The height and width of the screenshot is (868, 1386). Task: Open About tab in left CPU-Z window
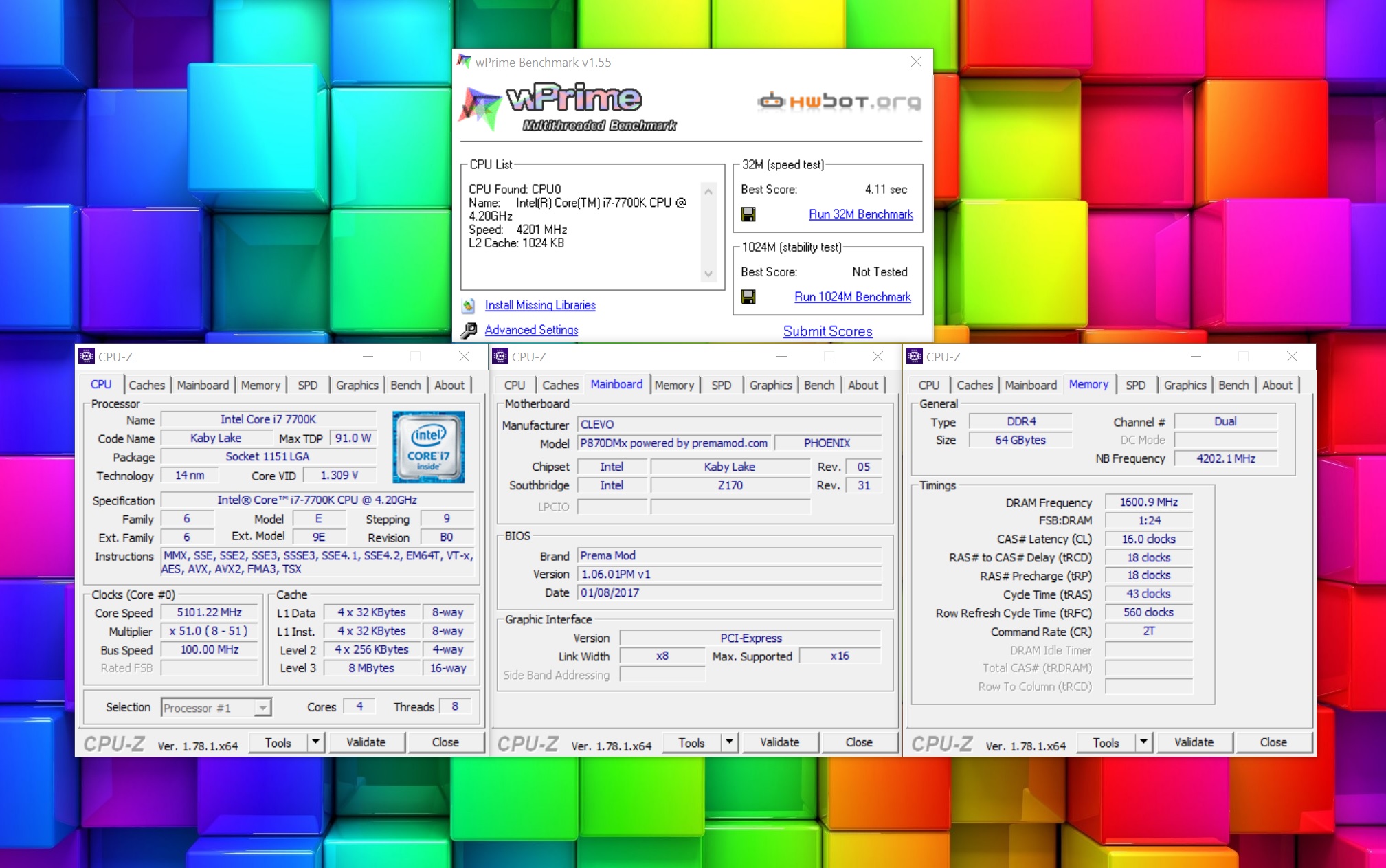tap(449, 386)
